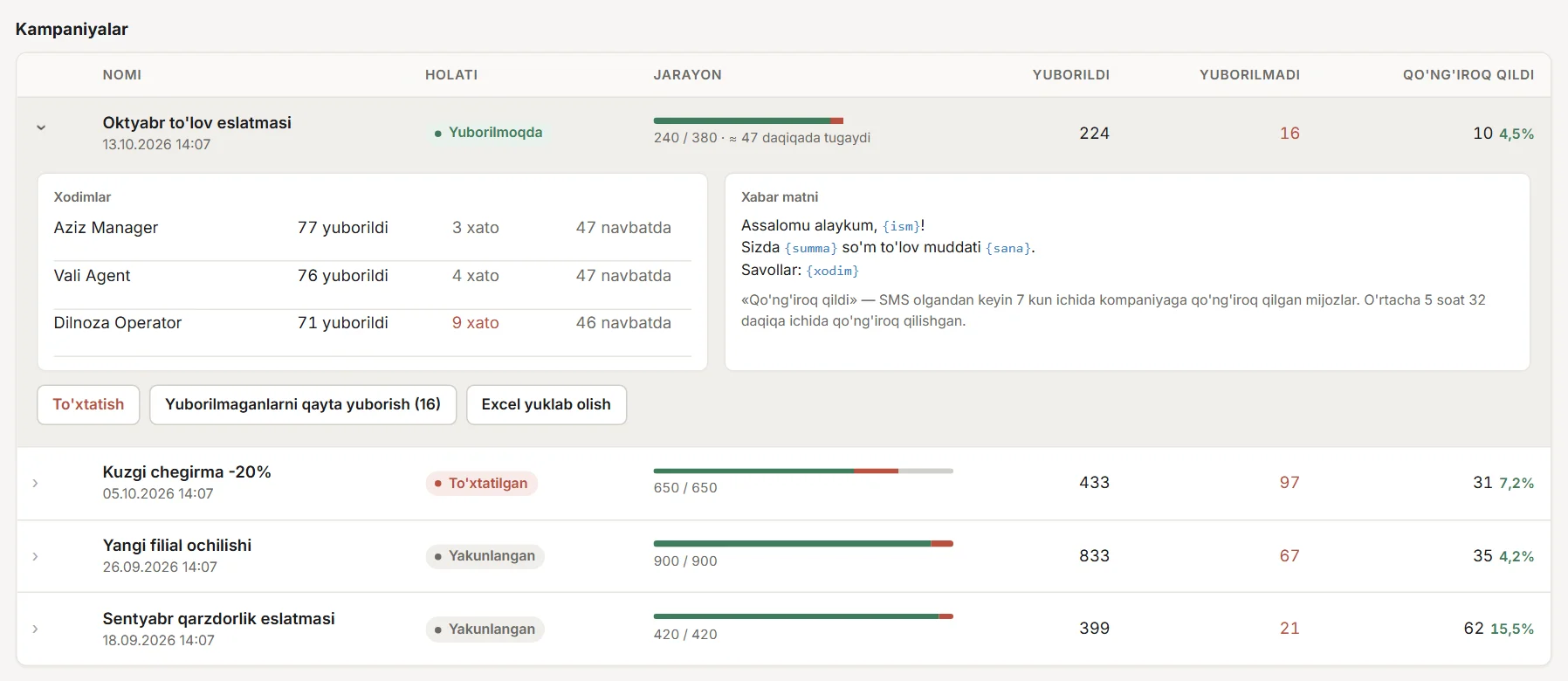This screenshot has height=681, width=1568.
Task: Click the Xabar matni panel heading
Action: [x=780, y=197]
